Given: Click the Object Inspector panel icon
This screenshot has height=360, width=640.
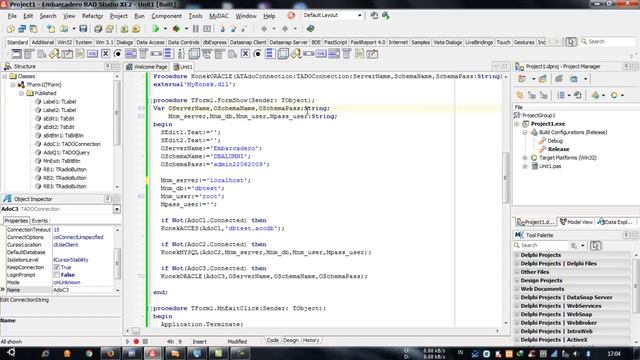Looking at the screenshot, I should pos(7,199).
